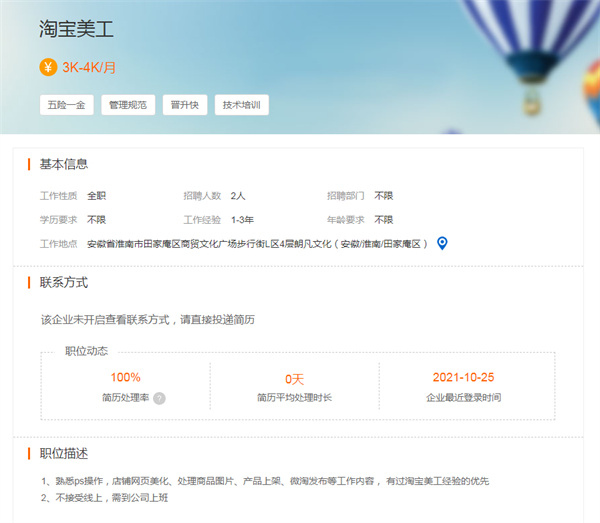Click the 招聘人数 value 2人
600x523 pixels.
click(238, 196)
